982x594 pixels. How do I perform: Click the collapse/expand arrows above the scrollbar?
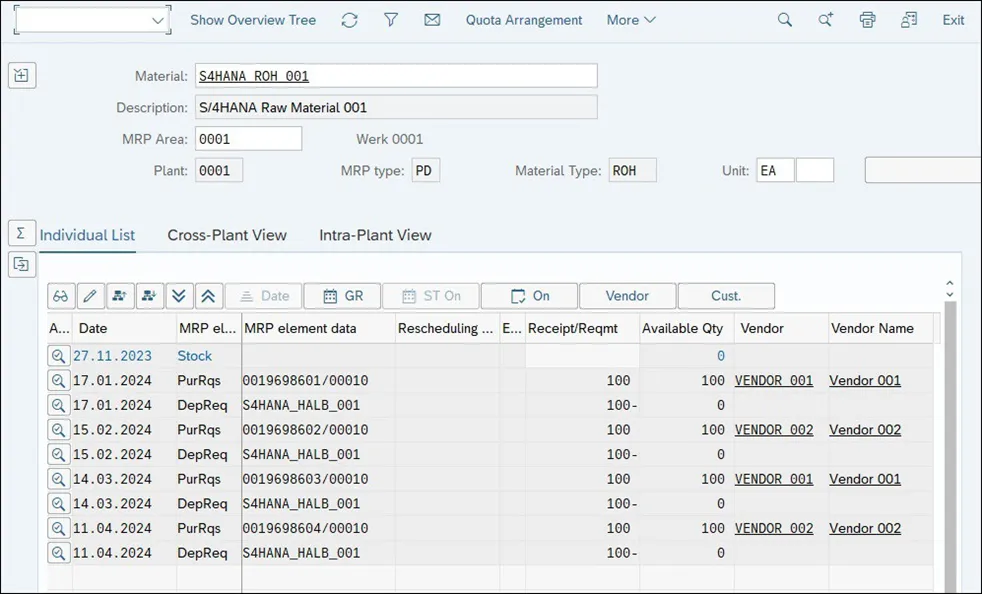coord(950,289)
